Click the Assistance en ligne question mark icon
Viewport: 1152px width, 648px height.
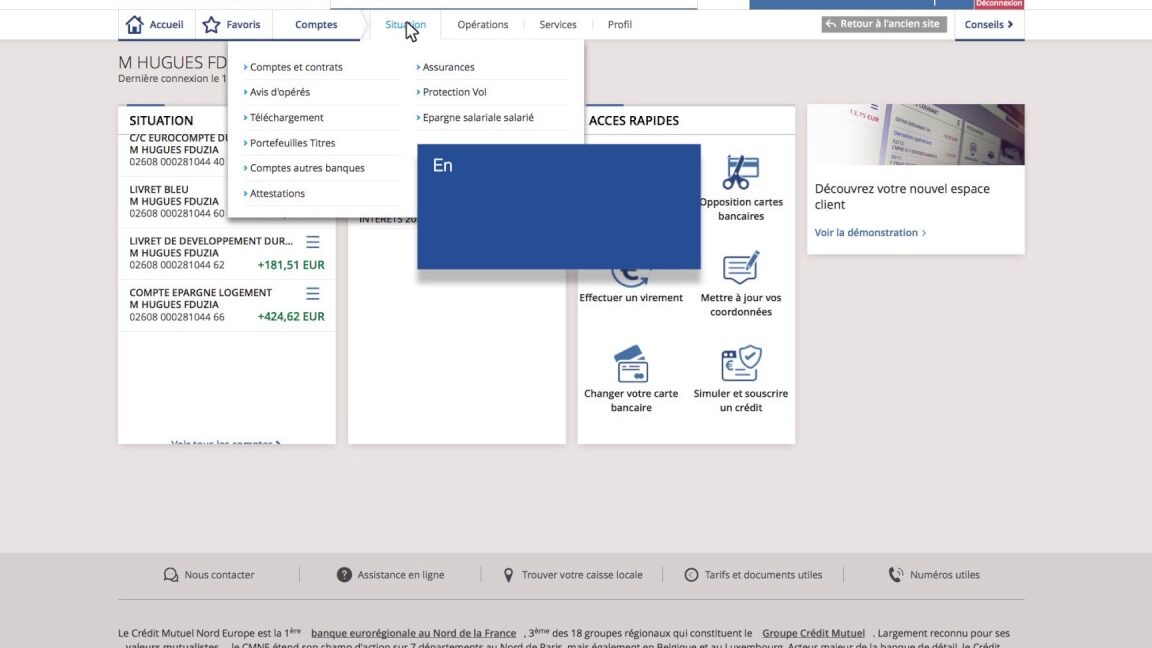pos(344,575)
